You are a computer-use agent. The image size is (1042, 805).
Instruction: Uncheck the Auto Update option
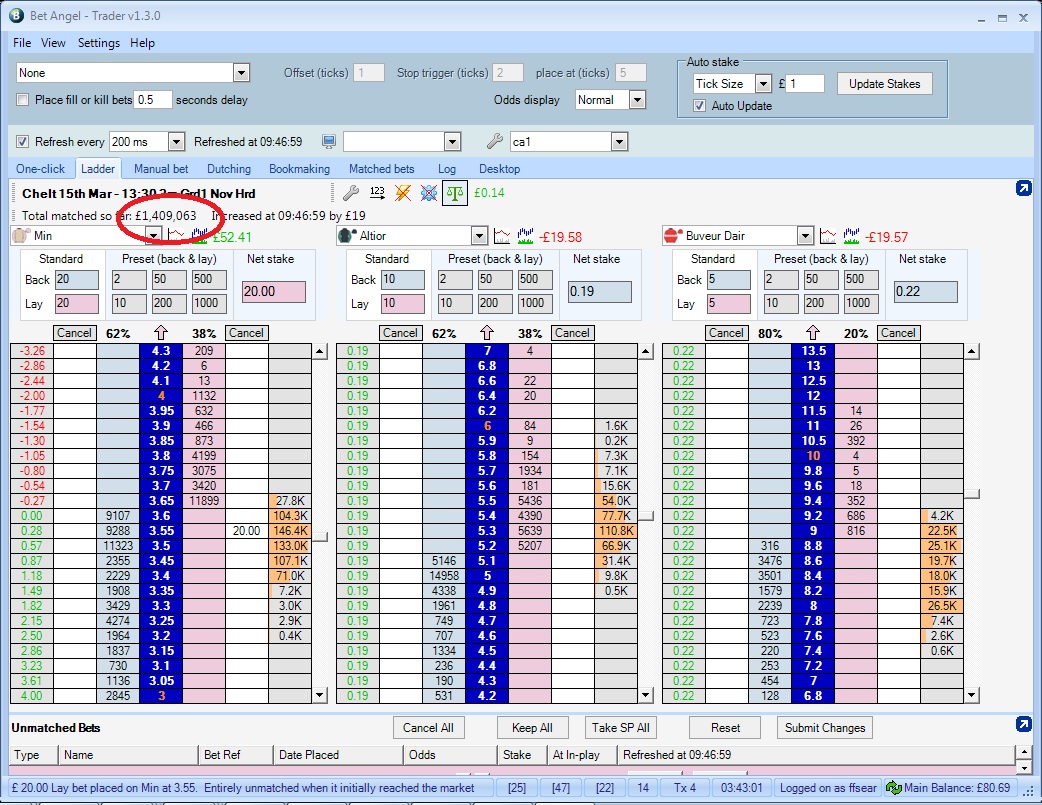[x=697, y=105]
